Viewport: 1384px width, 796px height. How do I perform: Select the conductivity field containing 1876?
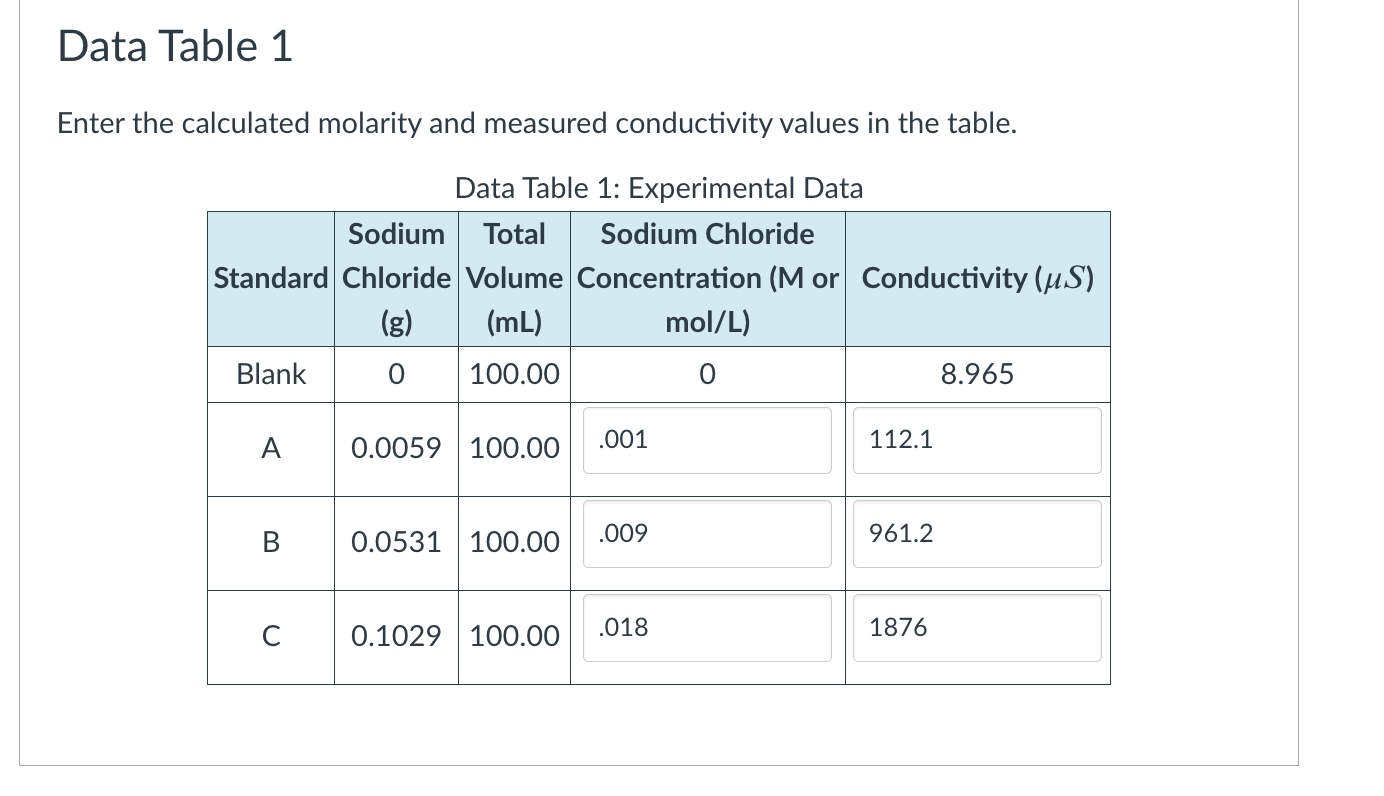pyautogui.click(x=977, y=628)
